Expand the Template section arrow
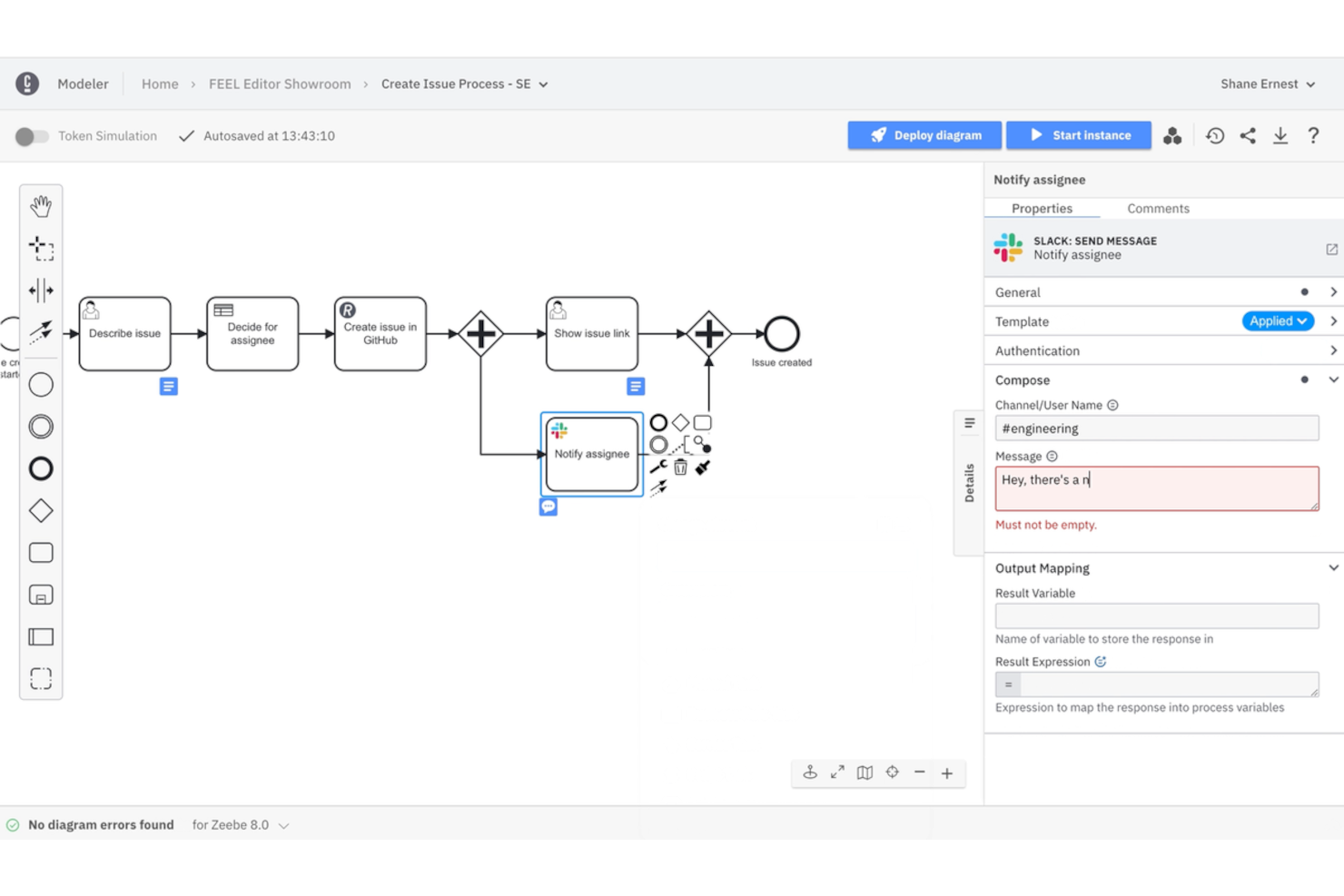 click(x=1332, y=321)
